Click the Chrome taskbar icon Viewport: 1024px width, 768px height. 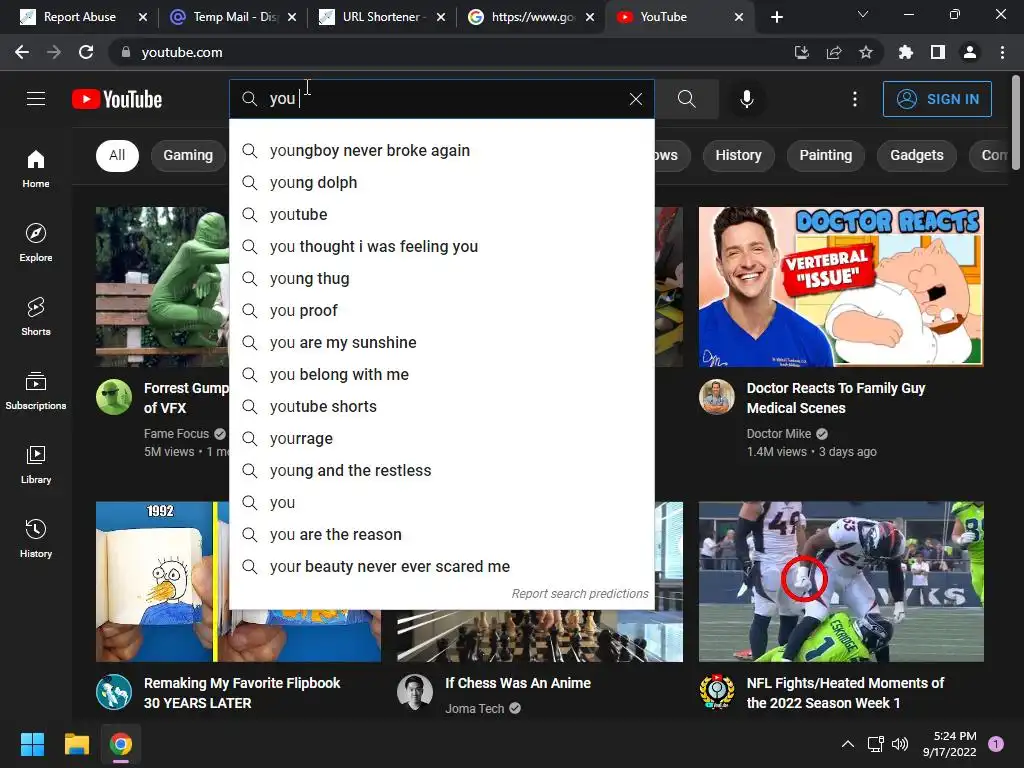tap(121, 744)
